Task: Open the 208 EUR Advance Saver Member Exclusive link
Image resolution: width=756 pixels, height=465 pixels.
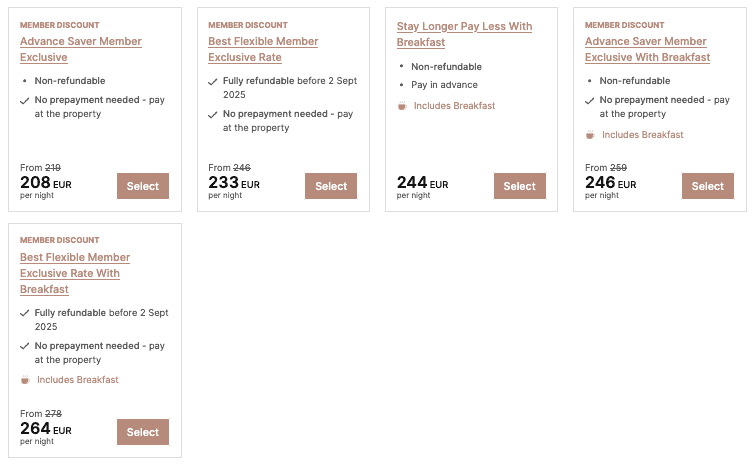Action: pos(80,49)
